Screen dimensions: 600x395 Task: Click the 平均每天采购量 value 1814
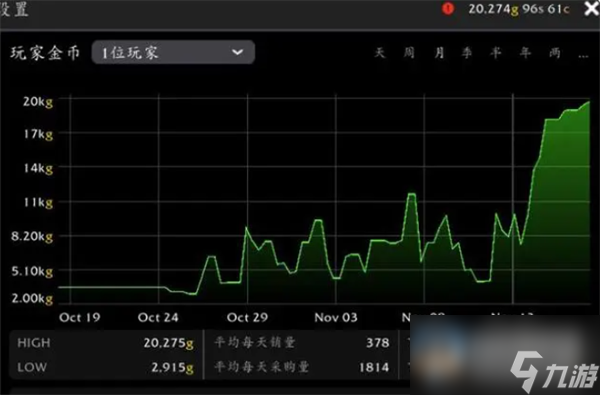point(374,367)
